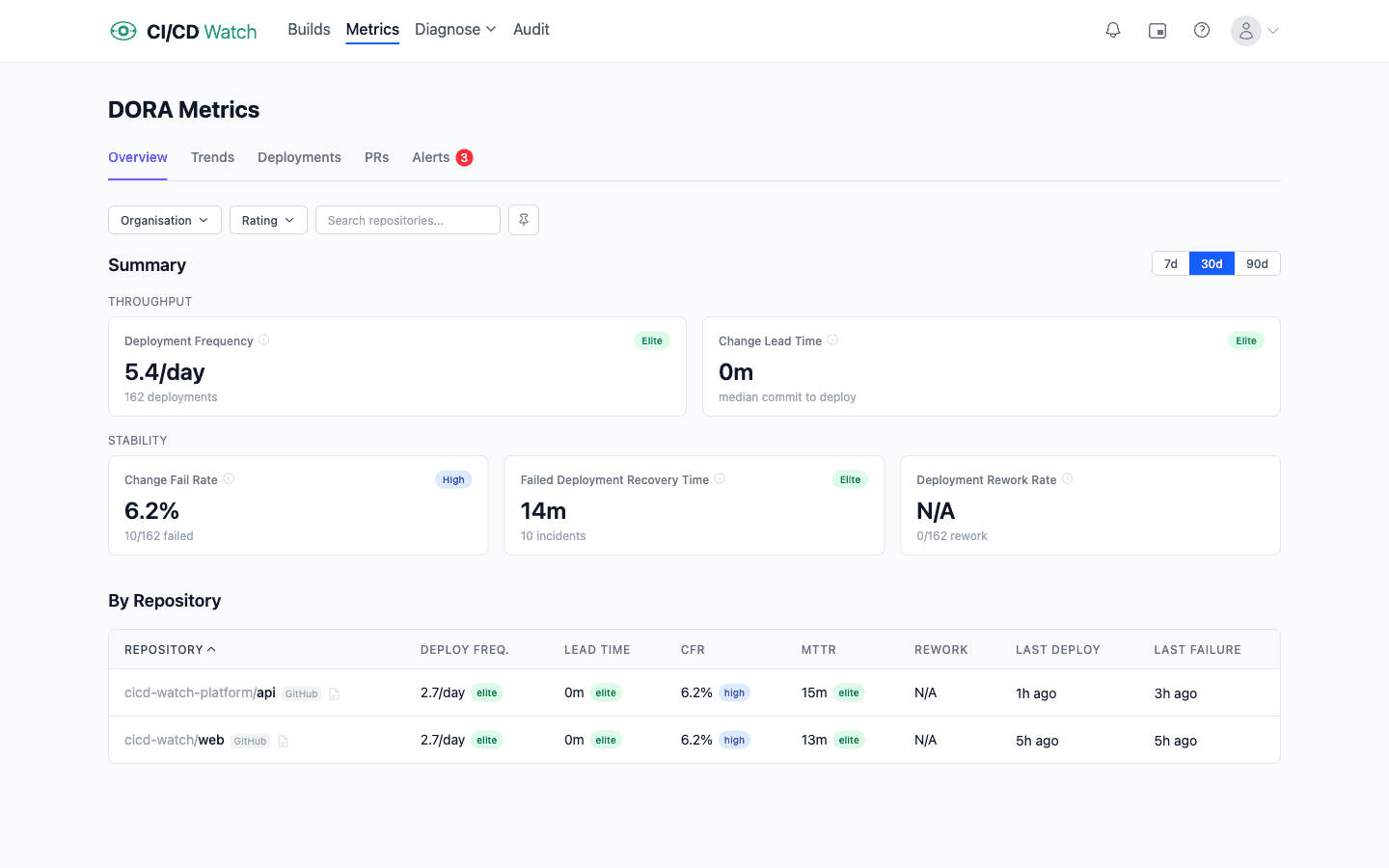Click the red Alerts count badge

[x=464, y=157]
